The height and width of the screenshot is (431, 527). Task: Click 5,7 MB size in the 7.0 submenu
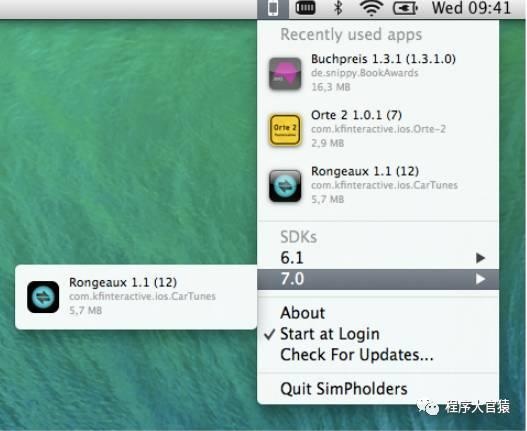tap(85, 310)
